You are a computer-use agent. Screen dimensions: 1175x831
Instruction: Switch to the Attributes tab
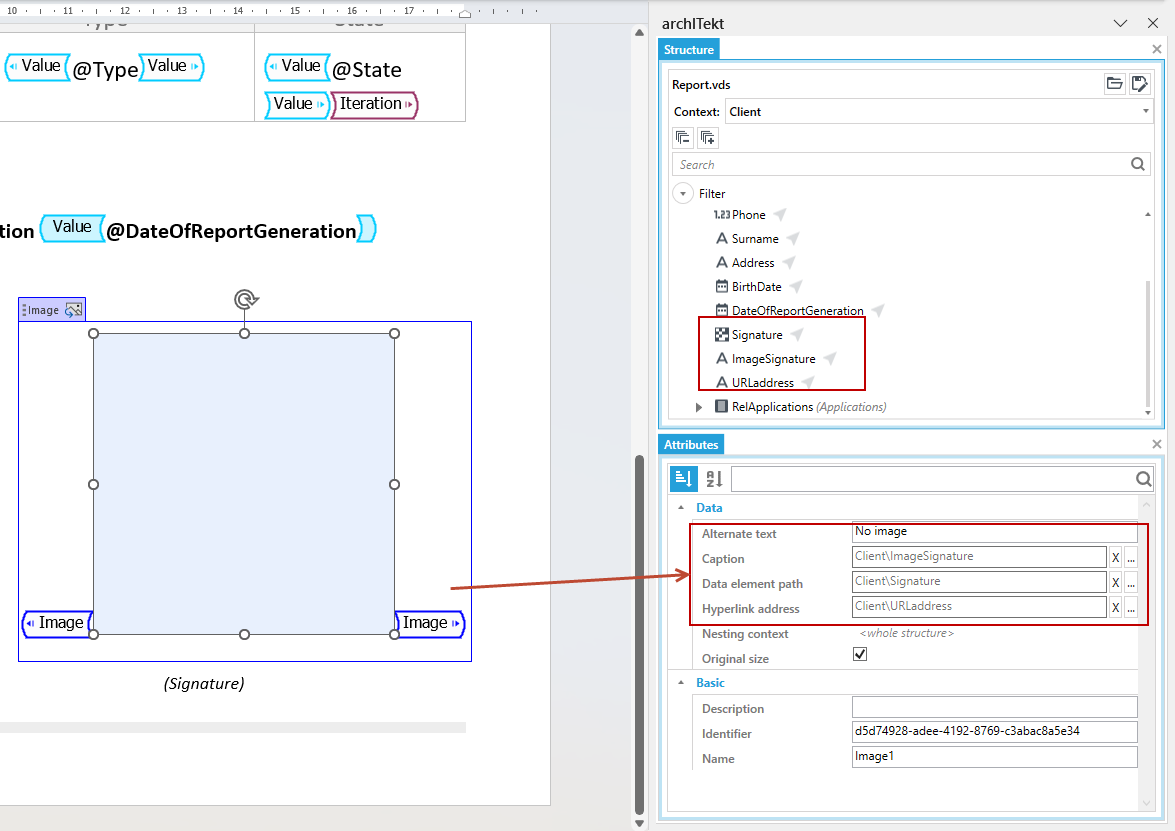(x=691, y=444)
